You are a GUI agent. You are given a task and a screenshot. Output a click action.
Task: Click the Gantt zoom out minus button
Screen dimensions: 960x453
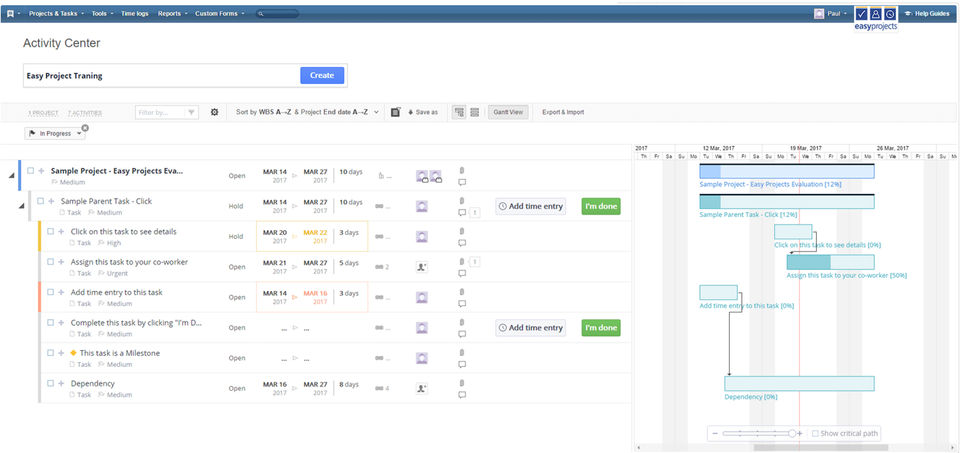pos(715,433)
